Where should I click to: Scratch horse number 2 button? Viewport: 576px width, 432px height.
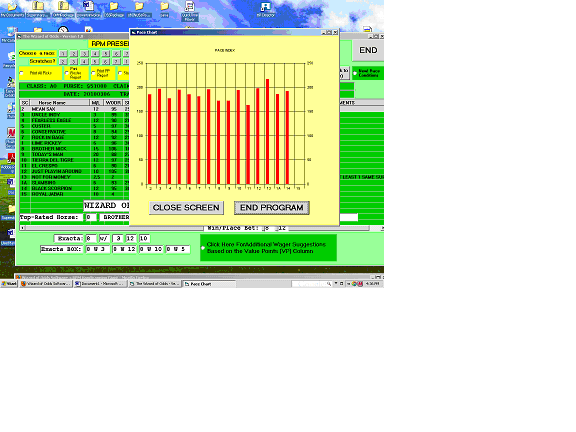pos(63,62)
